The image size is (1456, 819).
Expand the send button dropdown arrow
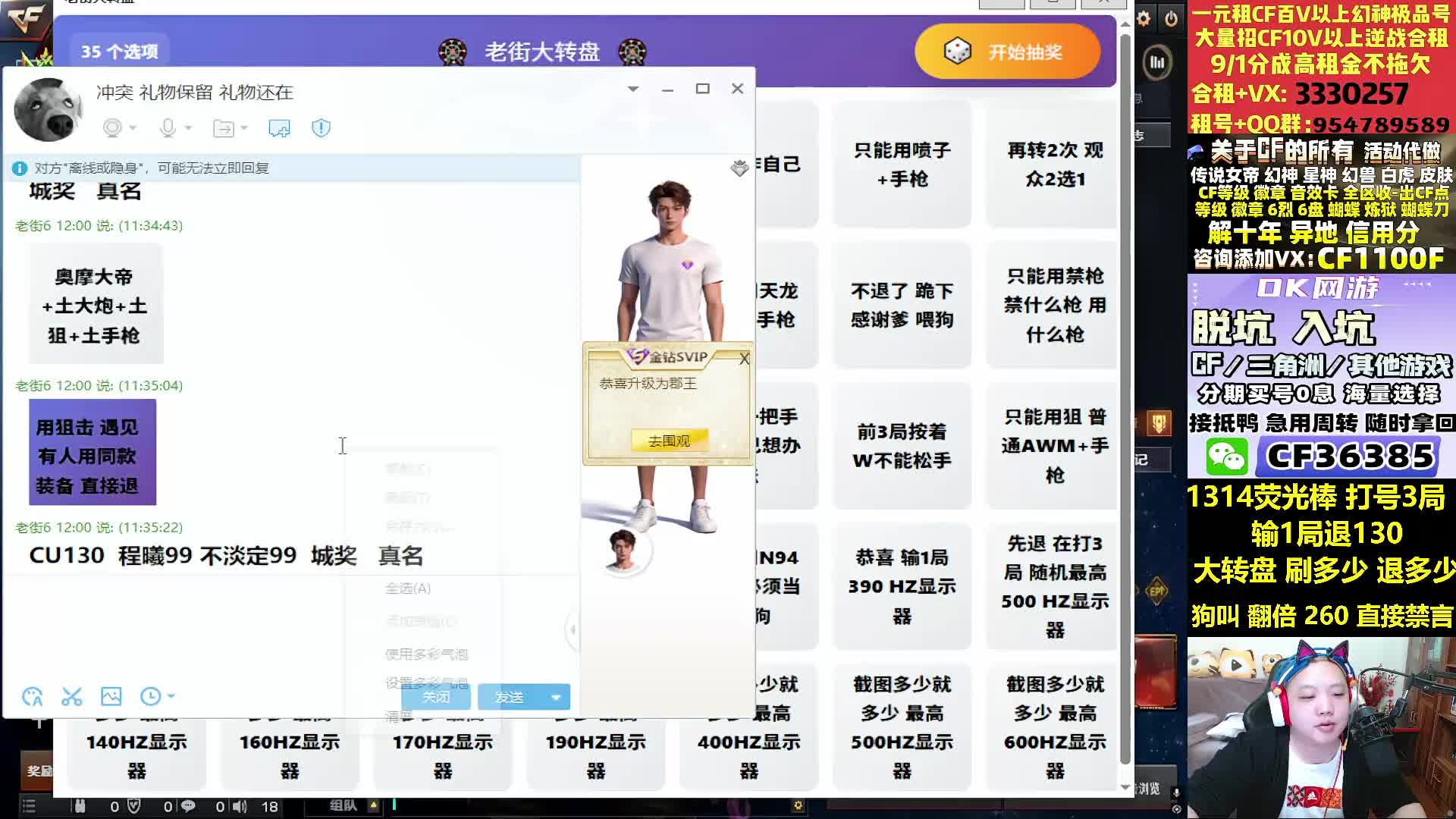click(x=556, y=697)
